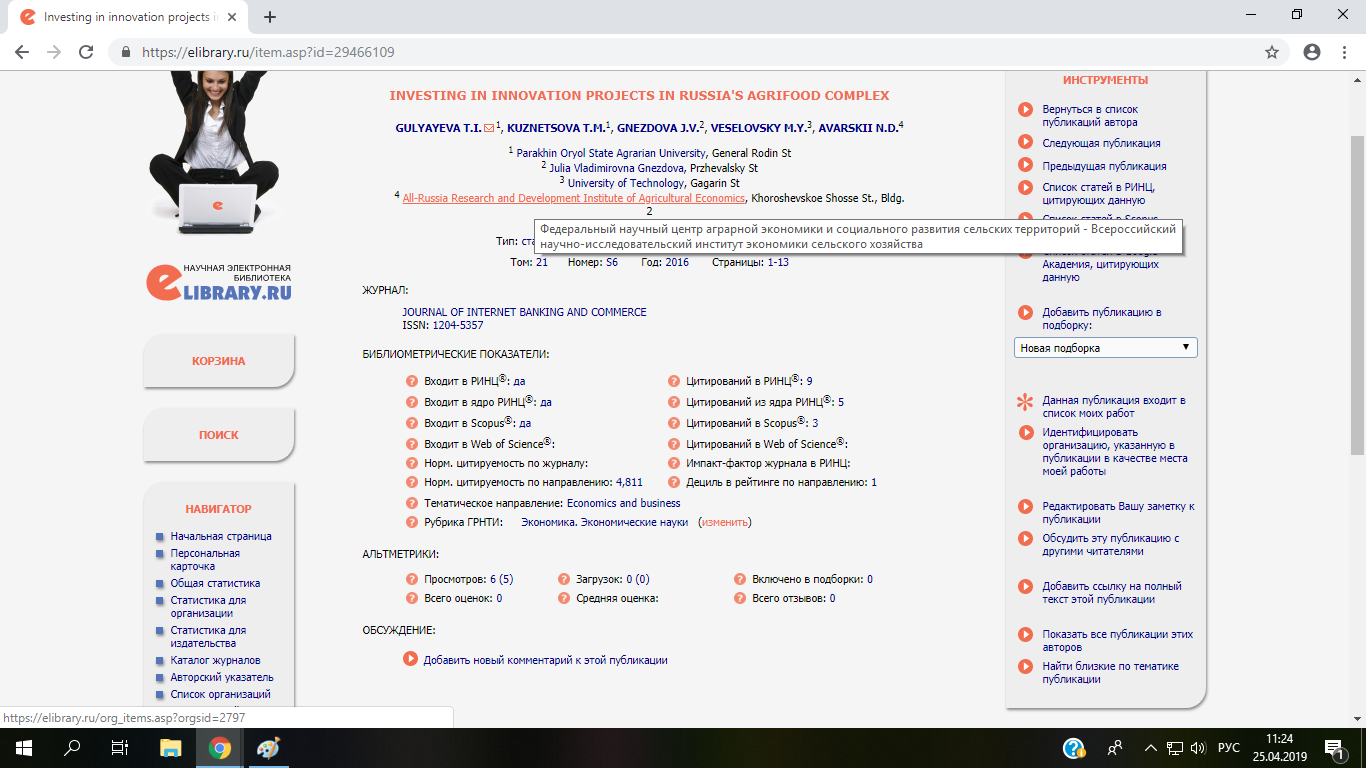
Task: Click author link 'VESELOVSKY M.Y.'
Action: click(759, 128)
